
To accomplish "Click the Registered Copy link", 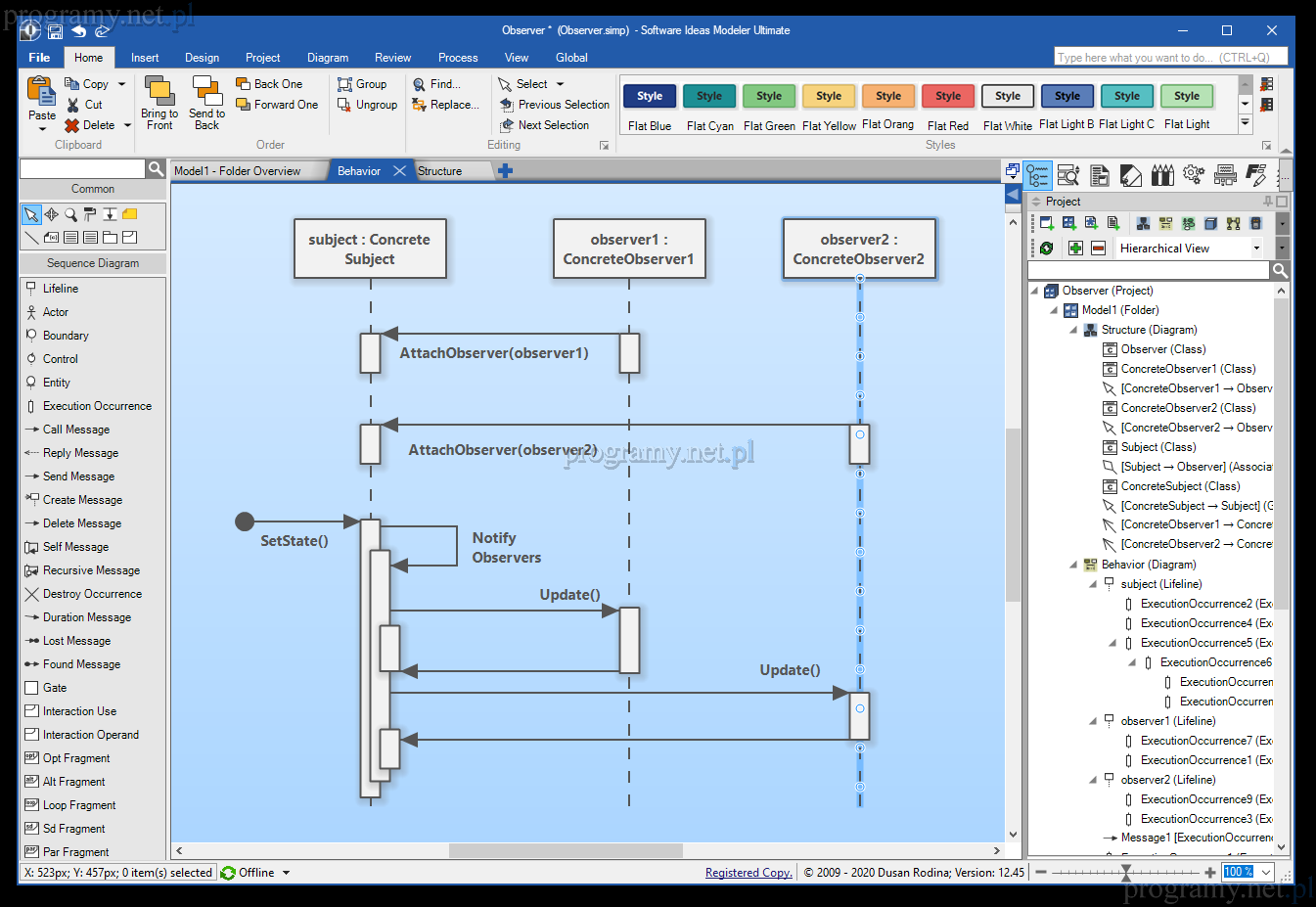I will tap(749, 873).
